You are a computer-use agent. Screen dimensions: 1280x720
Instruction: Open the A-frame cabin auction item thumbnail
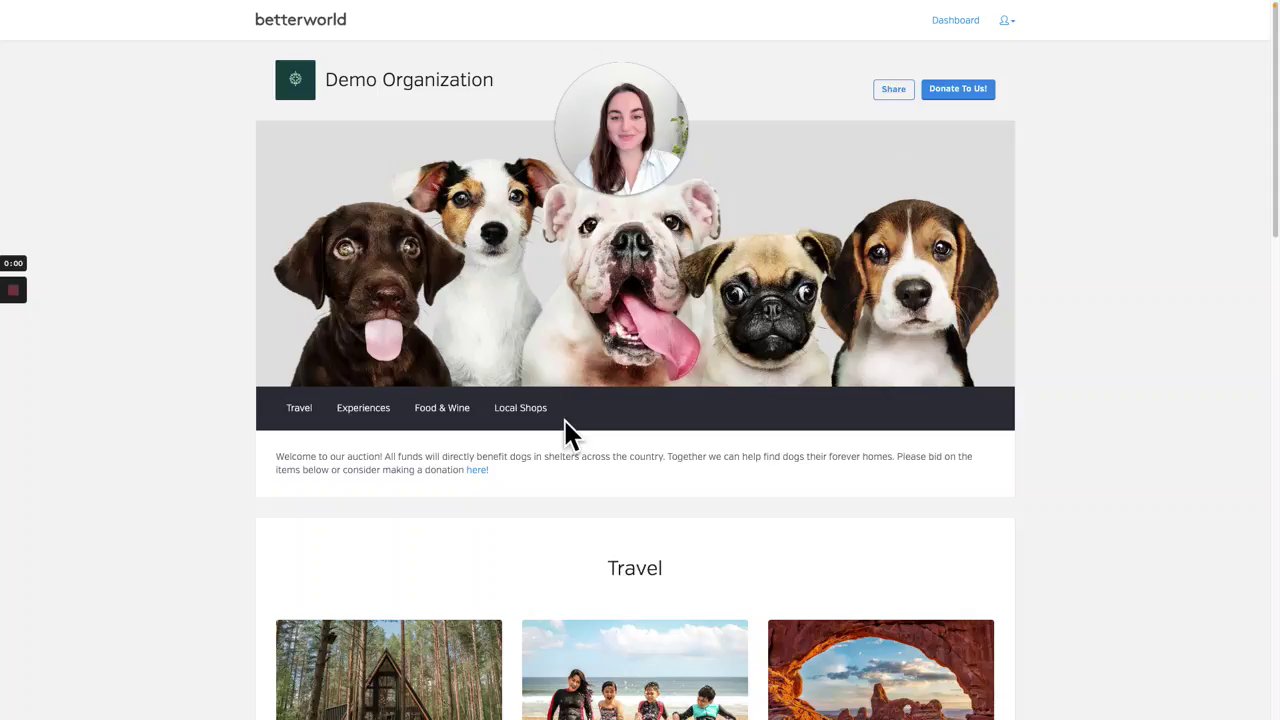tap(389, 670)
